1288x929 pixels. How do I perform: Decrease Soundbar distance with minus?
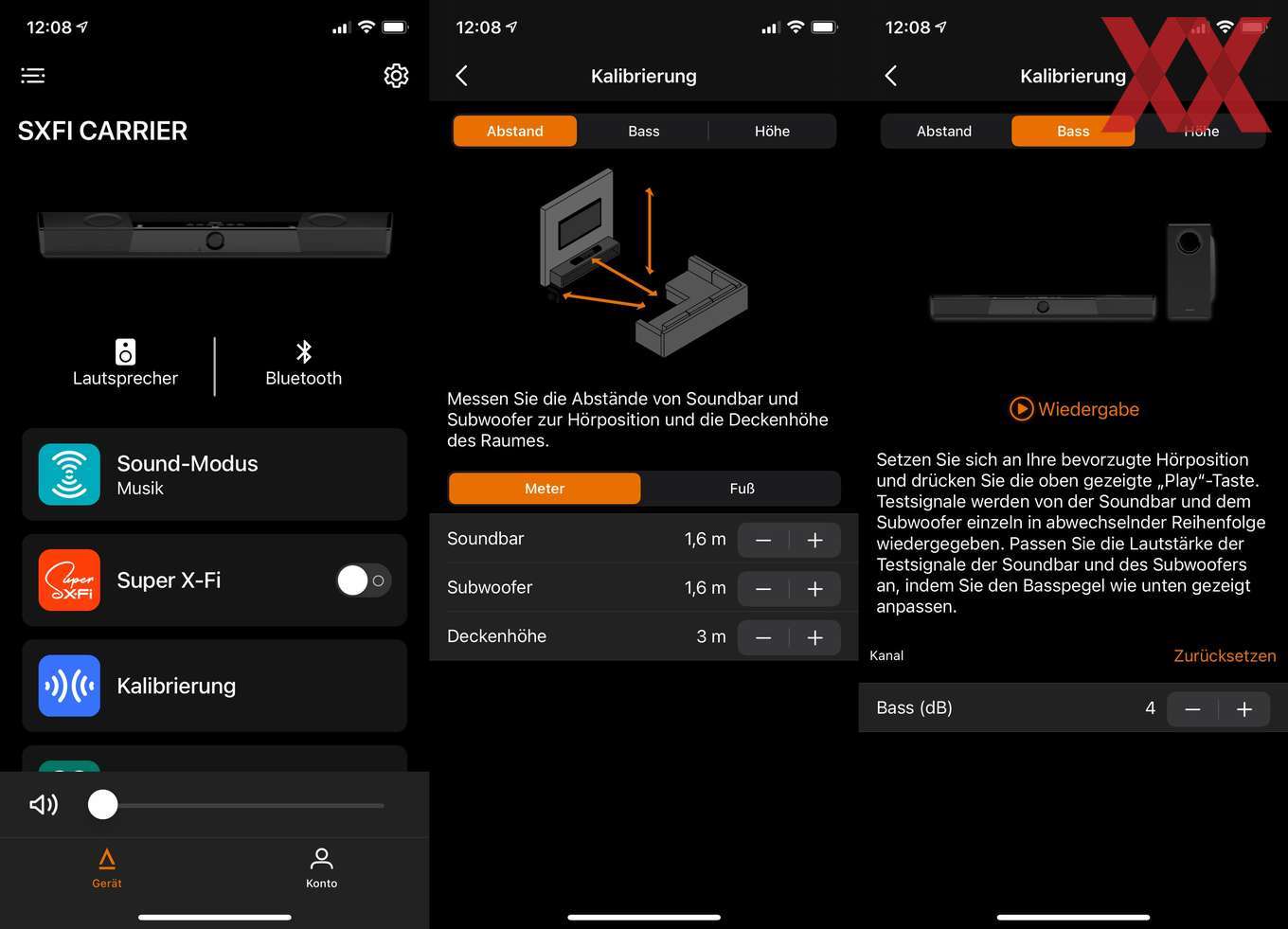pyautogui.click(x=763, y=540)
